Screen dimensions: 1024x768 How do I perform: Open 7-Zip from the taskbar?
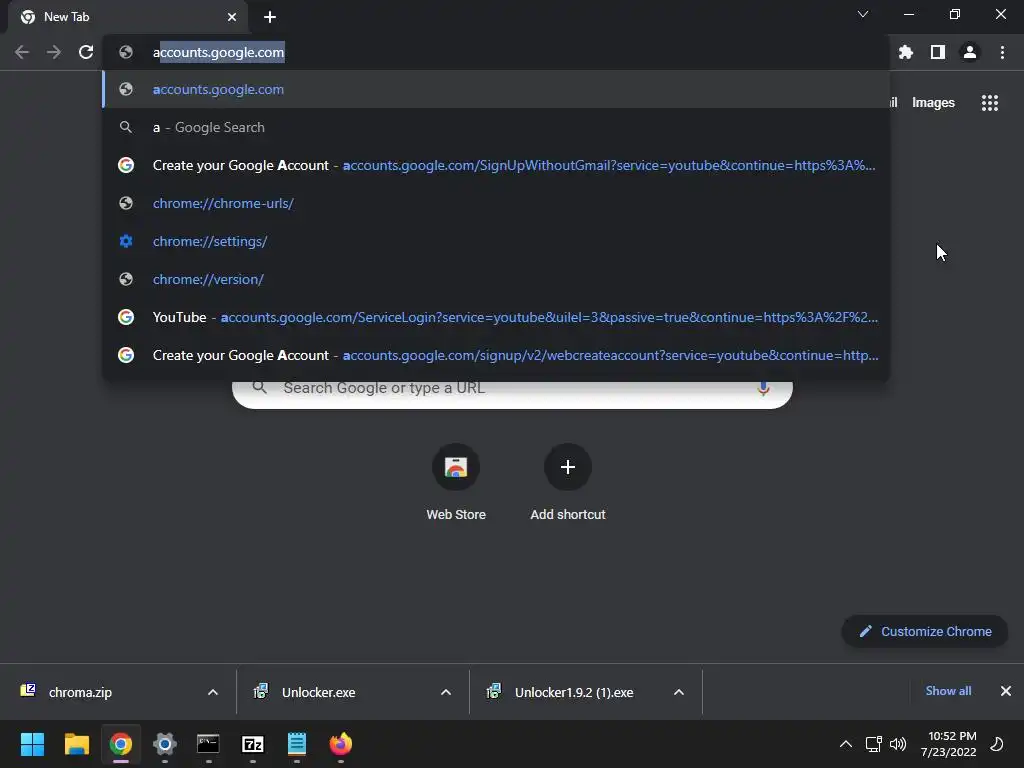click(253, 744)
